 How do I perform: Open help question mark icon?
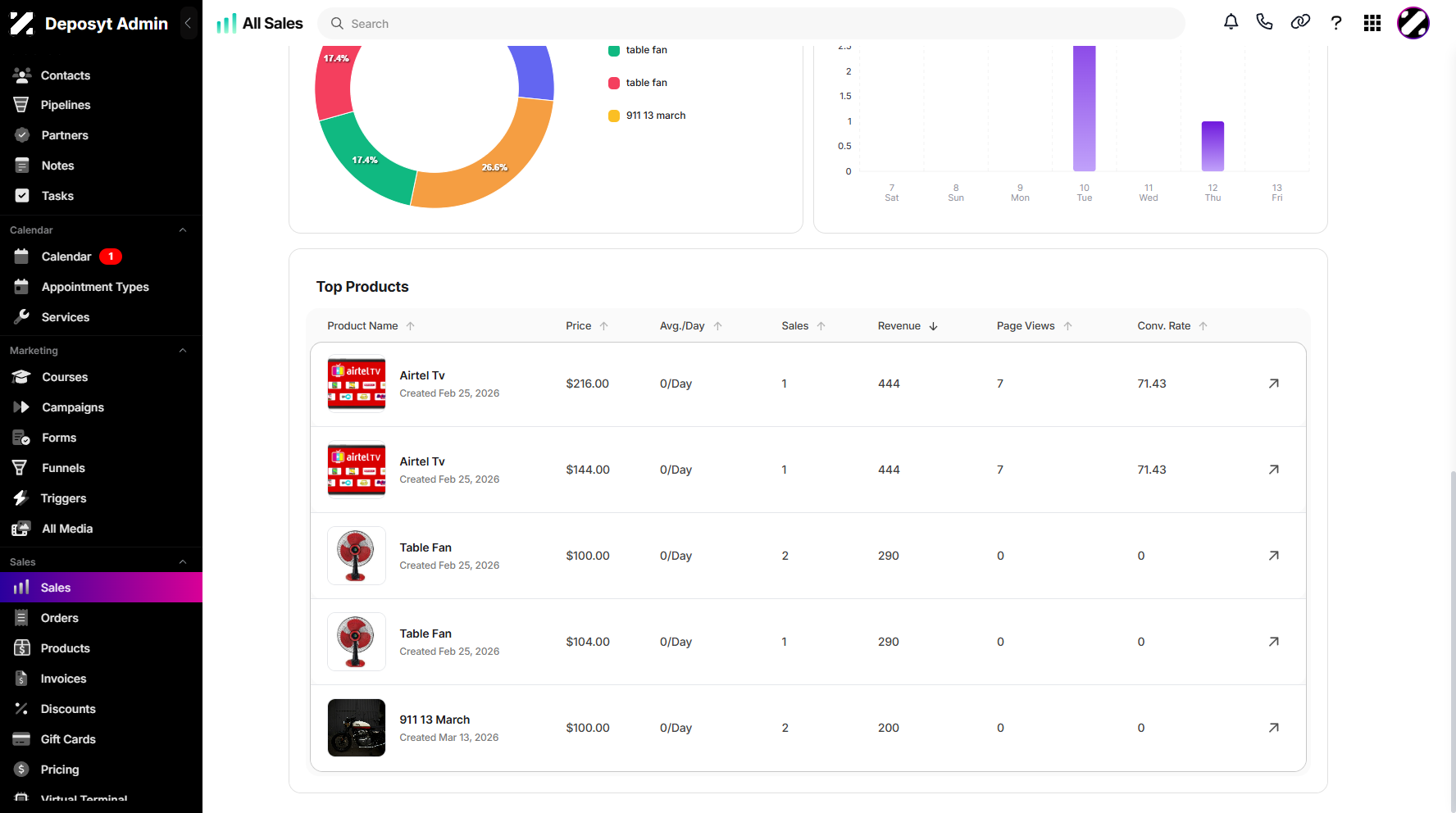click(1336, 23)
